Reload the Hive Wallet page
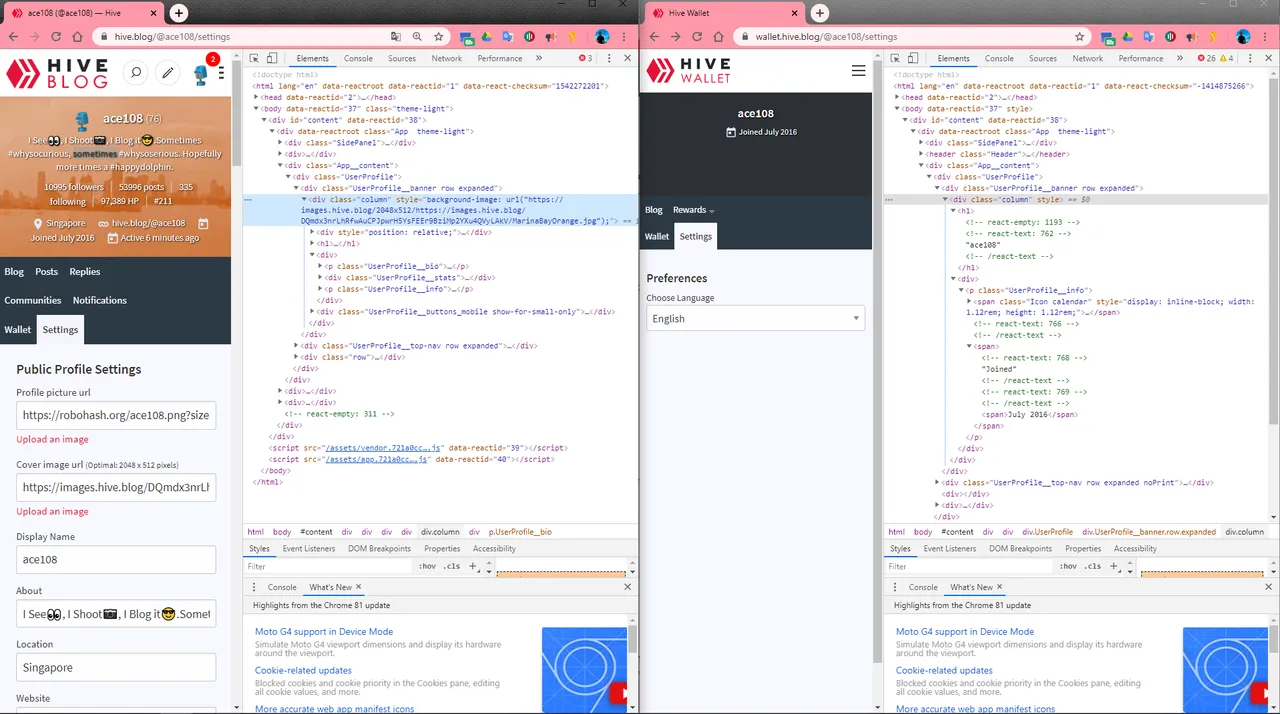The image size is (1280, 714). [x=696, y=36]
